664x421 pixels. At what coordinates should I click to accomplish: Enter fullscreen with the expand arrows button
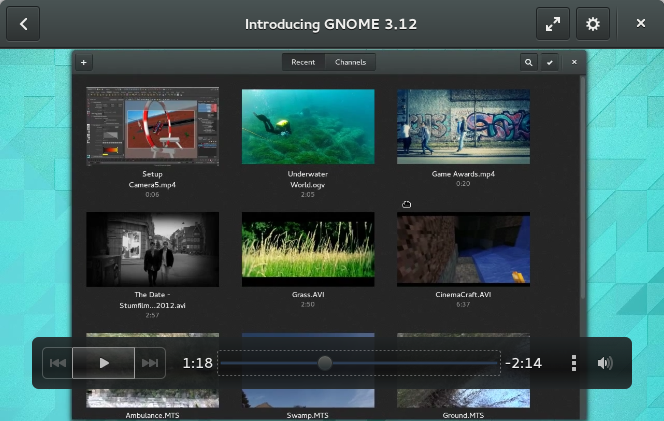tap(553, 24)
